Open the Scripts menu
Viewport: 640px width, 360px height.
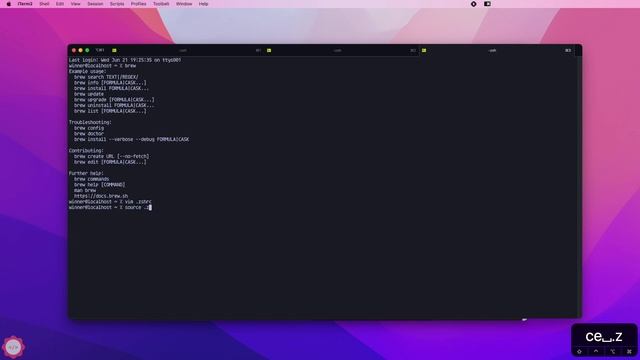tap(117, 4)
